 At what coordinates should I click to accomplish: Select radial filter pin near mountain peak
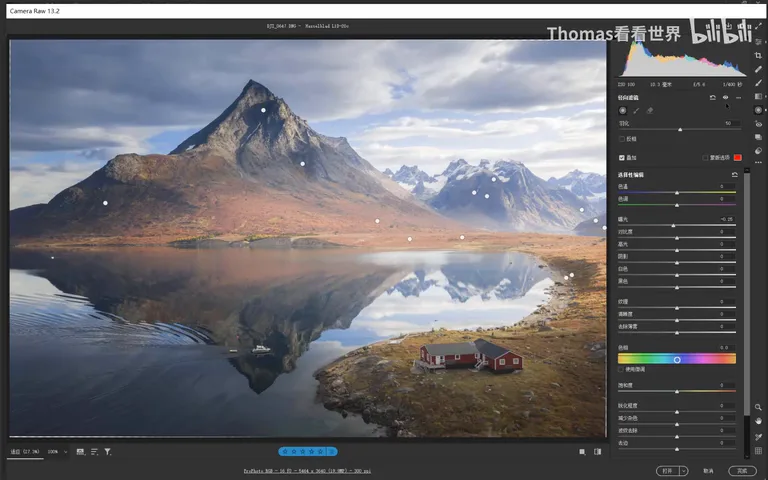[264, 110]
